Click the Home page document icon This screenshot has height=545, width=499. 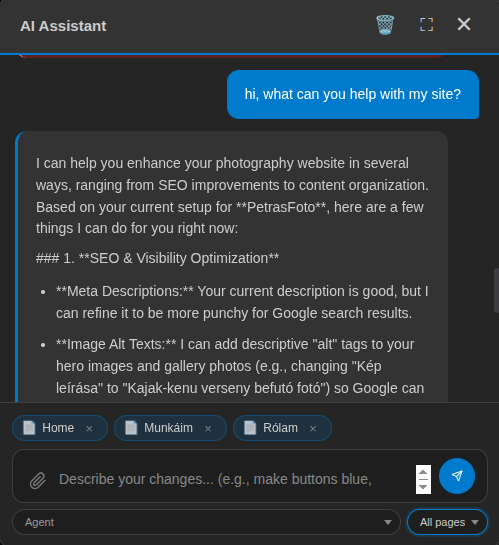29,428
